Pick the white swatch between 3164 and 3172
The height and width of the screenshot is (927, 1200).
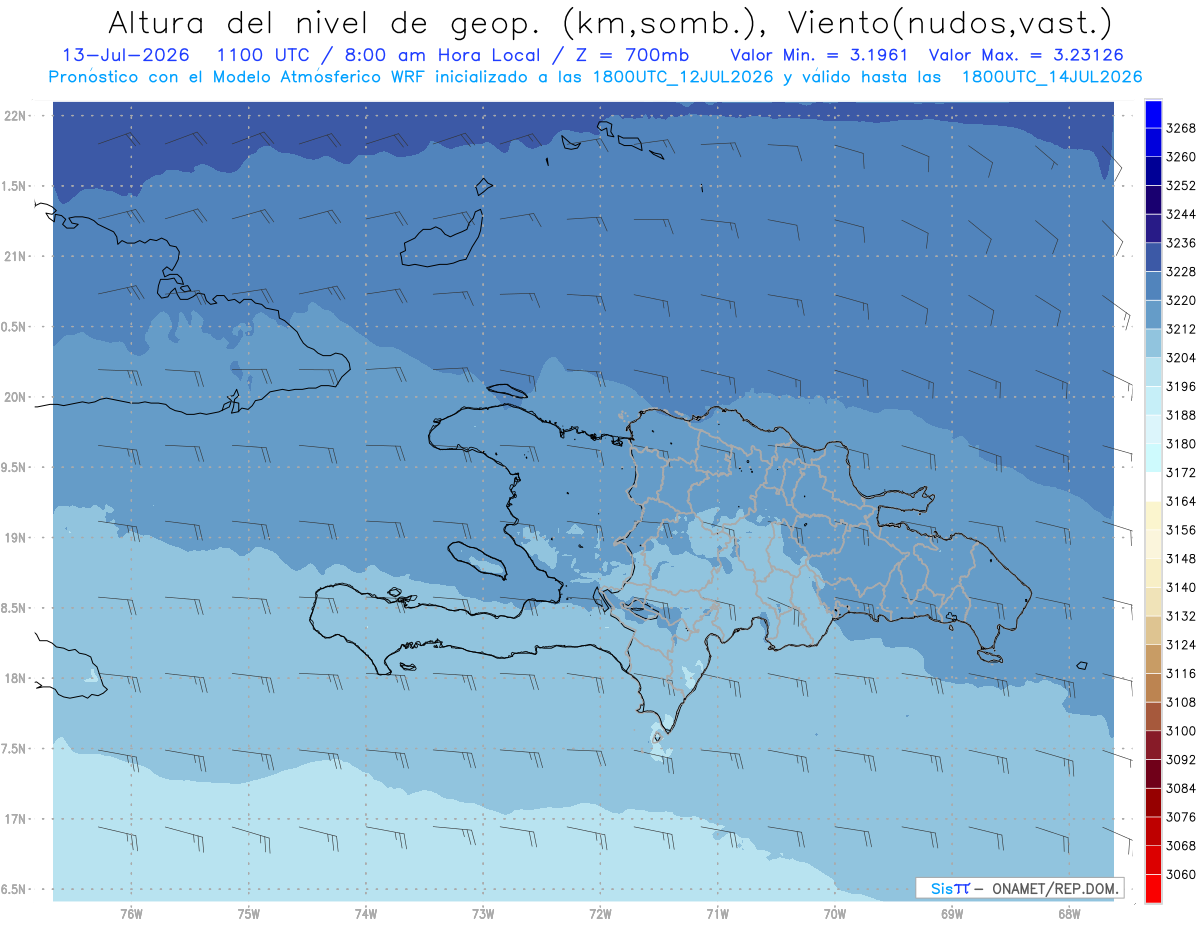[1152, 487]
